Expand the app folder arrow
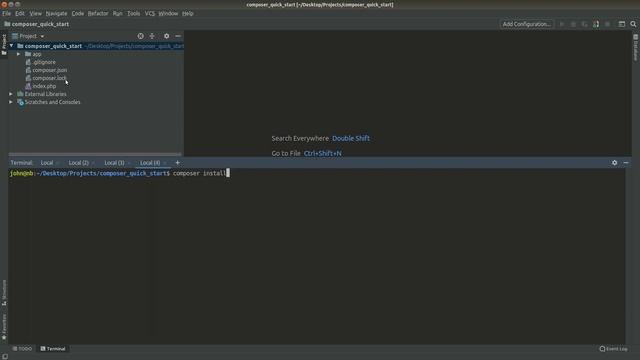 click(x=18, y=54)
